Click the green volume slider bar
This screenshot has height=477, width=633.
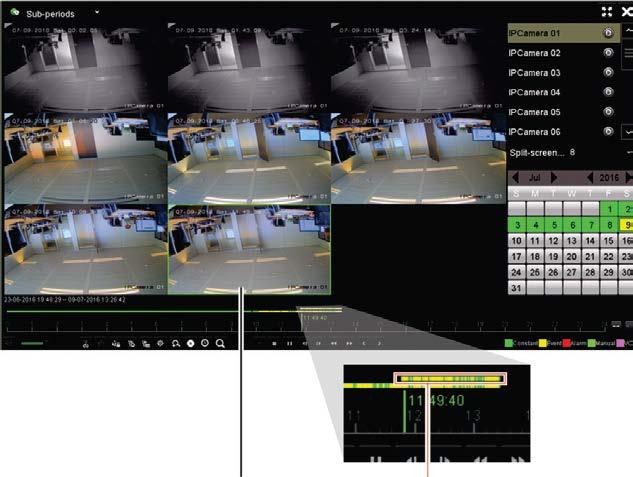32,343
